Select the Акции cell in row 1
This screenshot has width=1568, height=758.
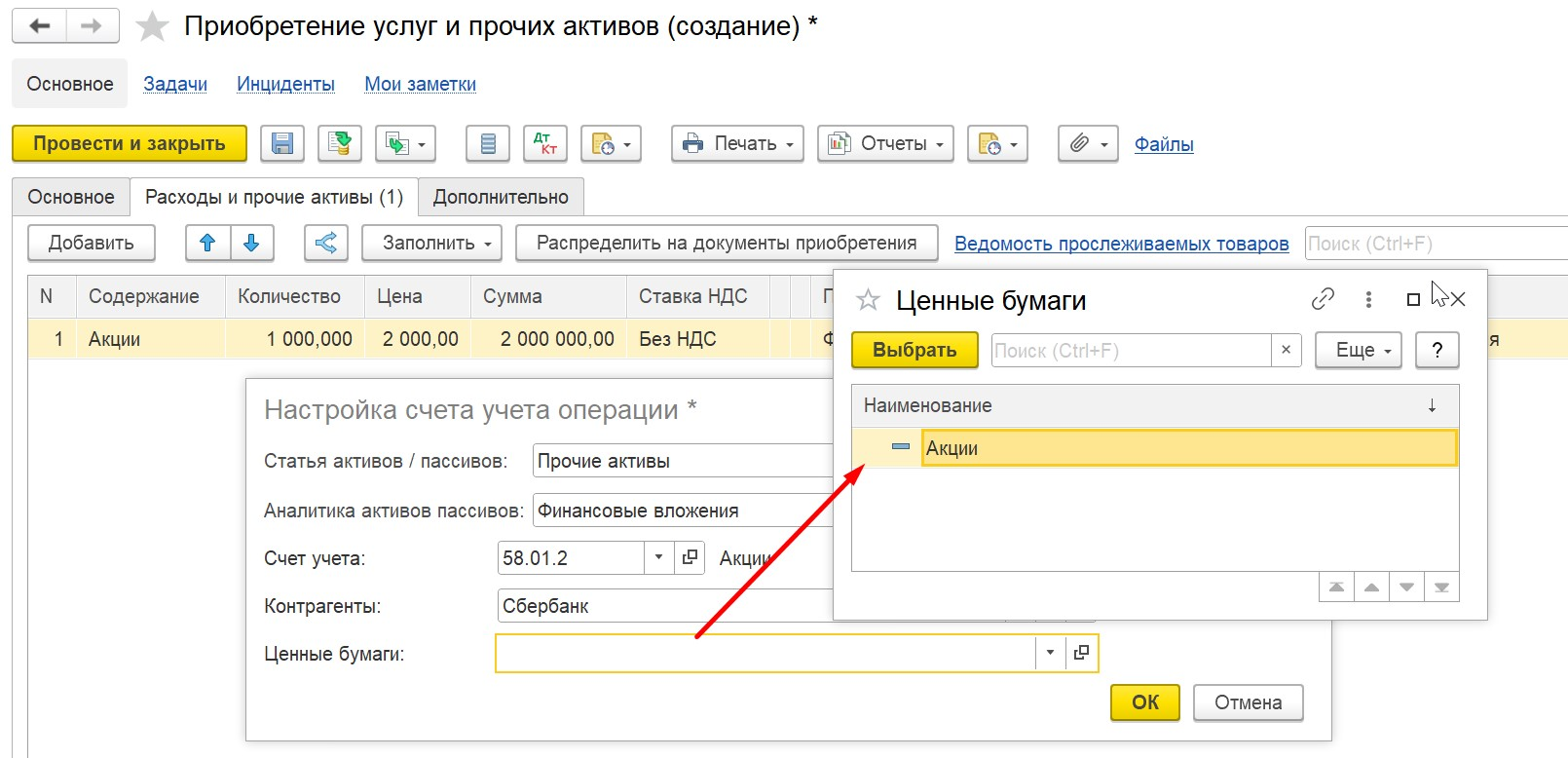pyautogui.click(x=151, y=339)
